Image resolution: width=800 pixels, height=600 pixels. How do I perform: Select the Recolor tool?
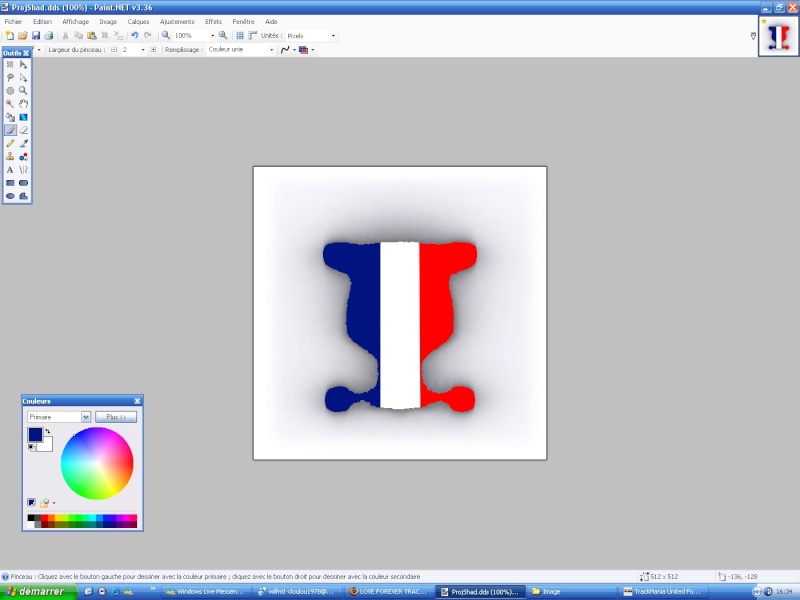click(23, 157)
